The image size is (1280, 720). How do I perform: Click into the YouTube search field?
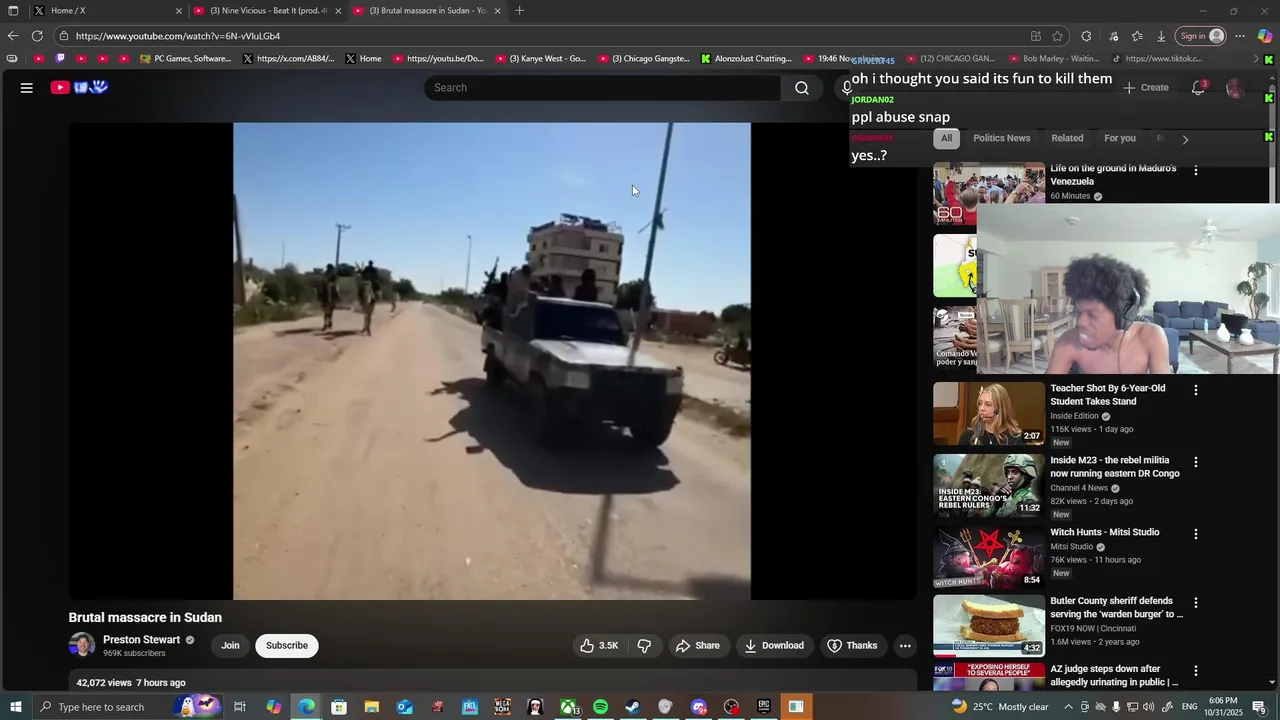pos(602,88)
